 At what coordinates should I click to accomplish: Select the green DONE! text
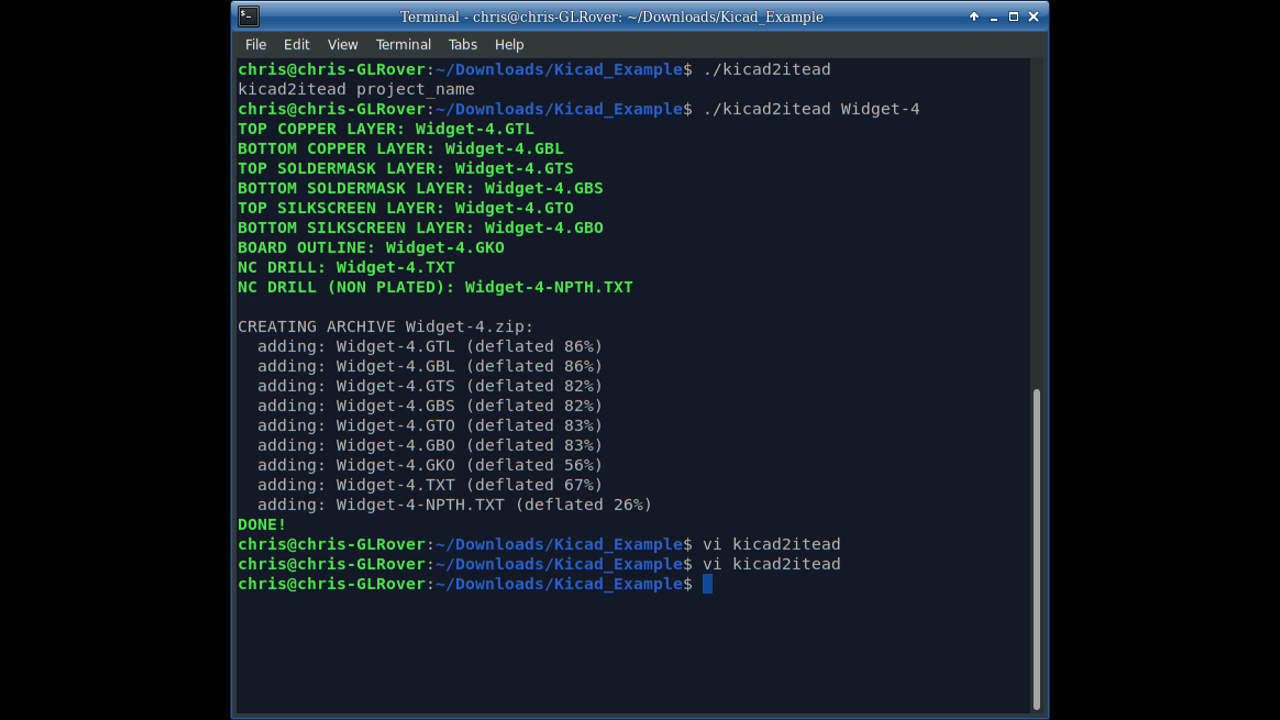coord(260,524)
